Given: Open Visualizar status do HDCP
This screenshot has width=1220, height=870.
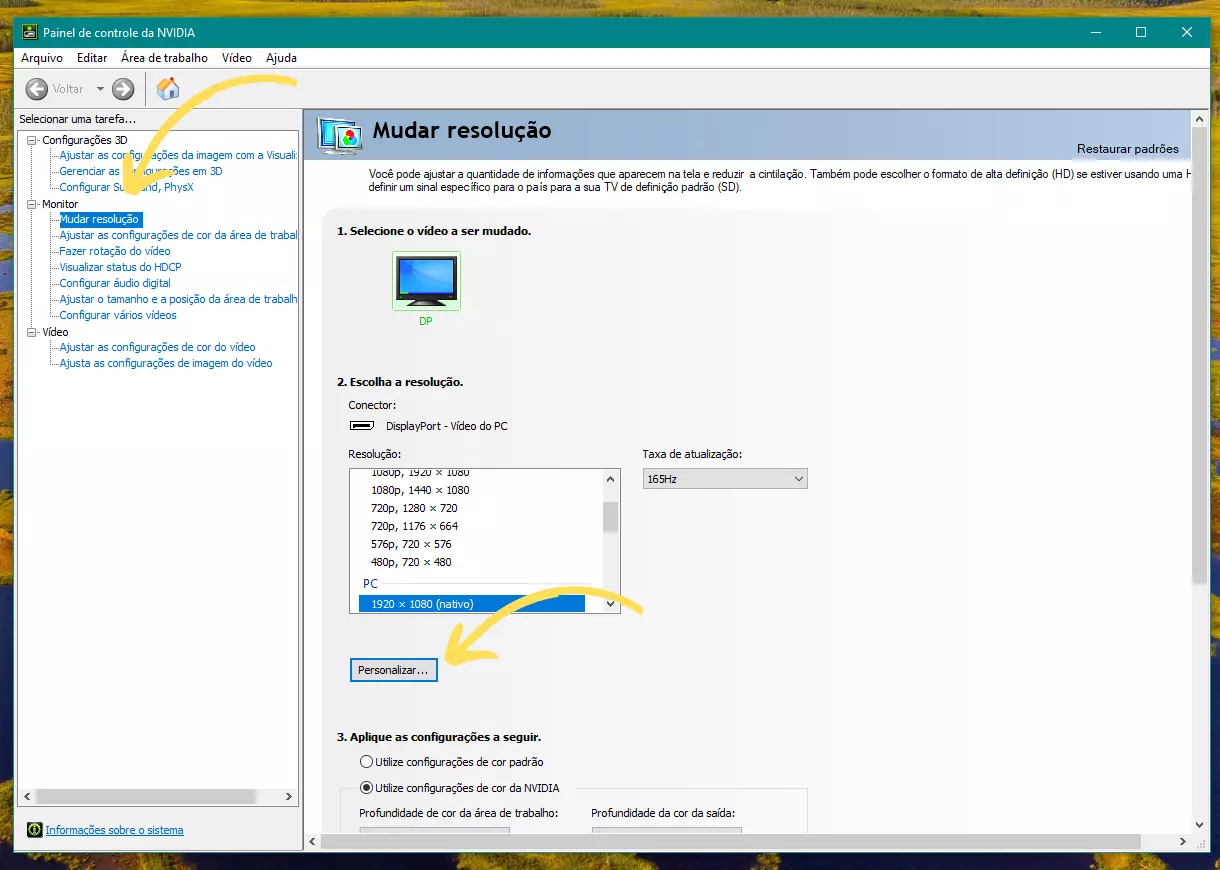Looking at the screenshot, I should pyautogui.click(x=120, y=267).
